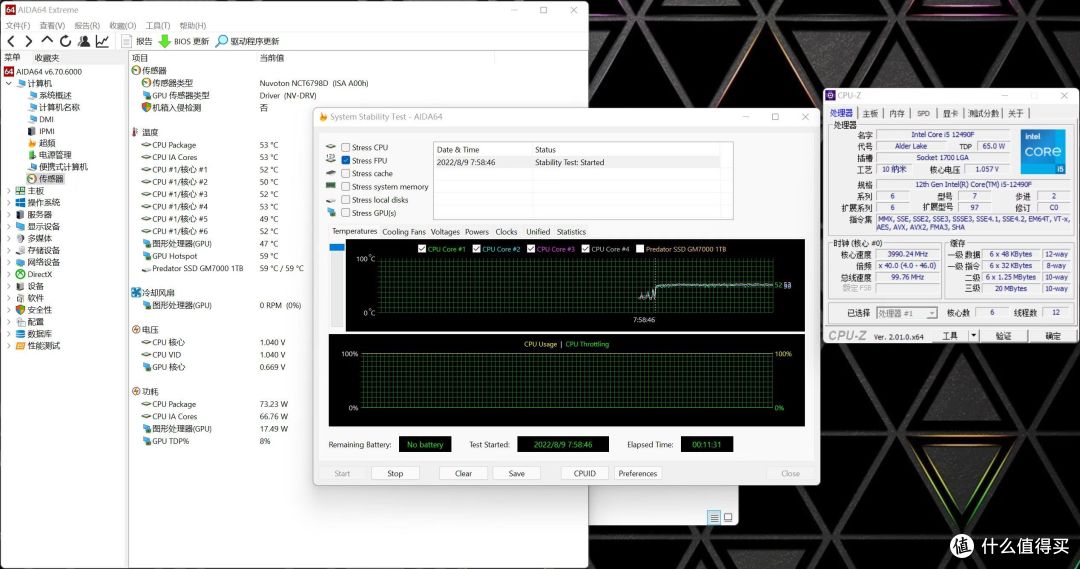This screenshot has width=1080, height=569.
Task: Toggle CPU Core #1 graph checkbox
Action: (x=422, y=249)
